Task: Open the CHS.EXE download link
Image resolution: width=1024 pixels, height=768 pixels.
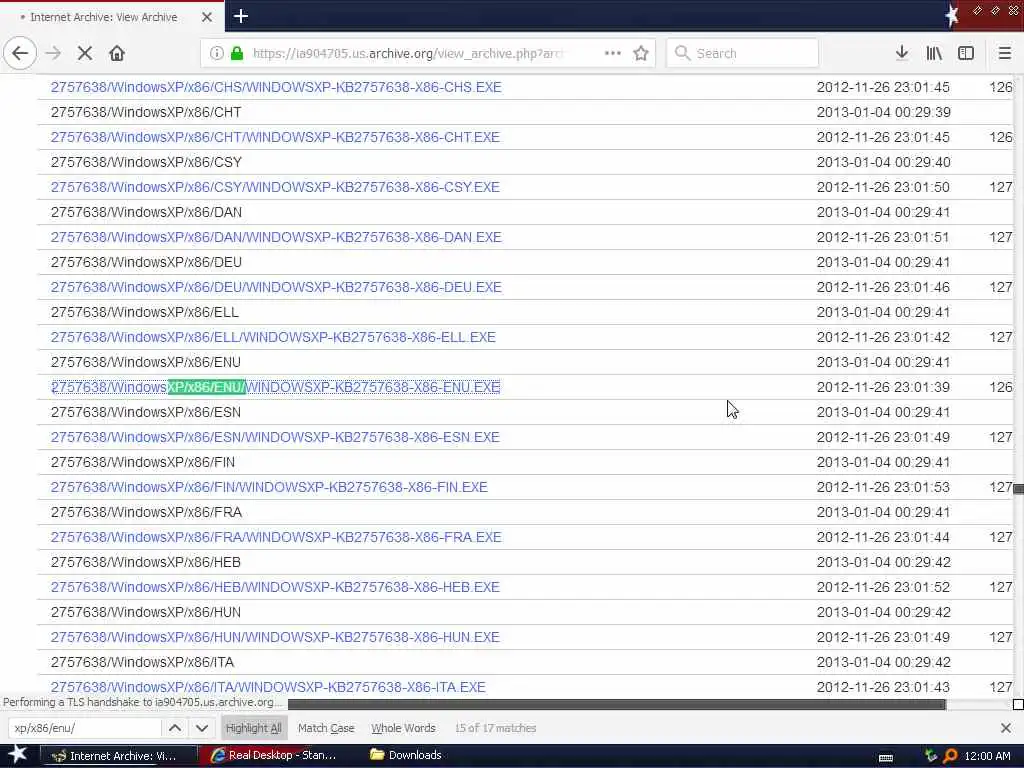Action: (x=276, y=87)
